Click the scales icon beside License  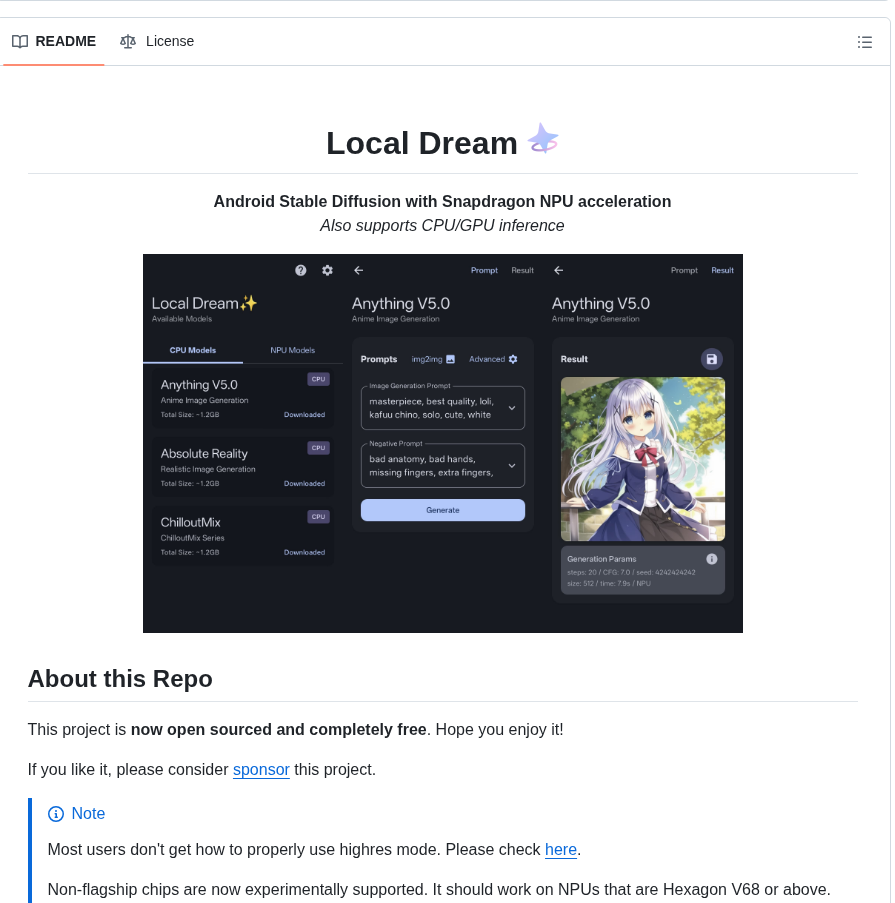128,41
